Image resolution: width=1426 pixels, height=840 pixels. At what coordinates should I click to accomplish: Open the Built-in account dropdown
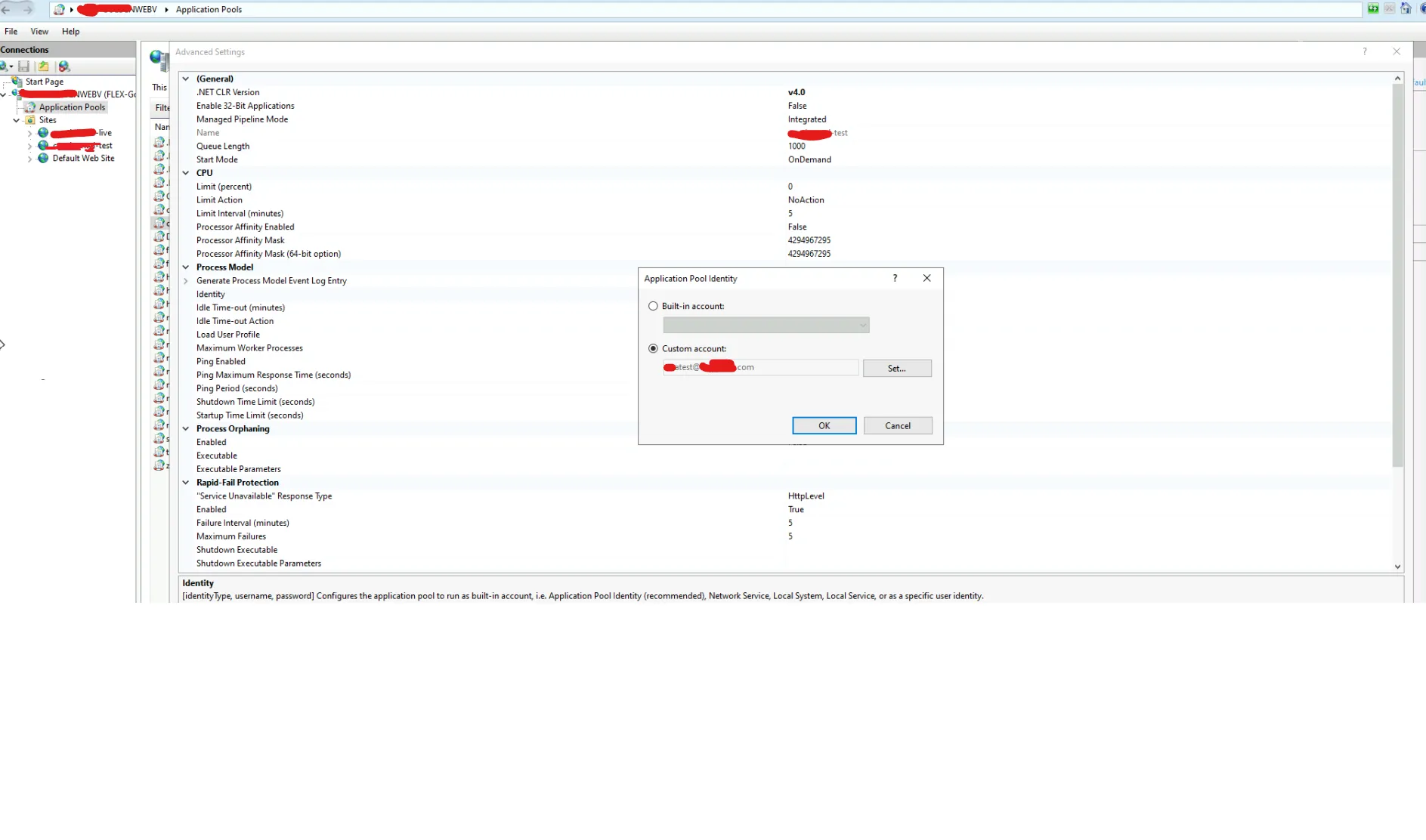pyautogui.click(x=766, y=326)
